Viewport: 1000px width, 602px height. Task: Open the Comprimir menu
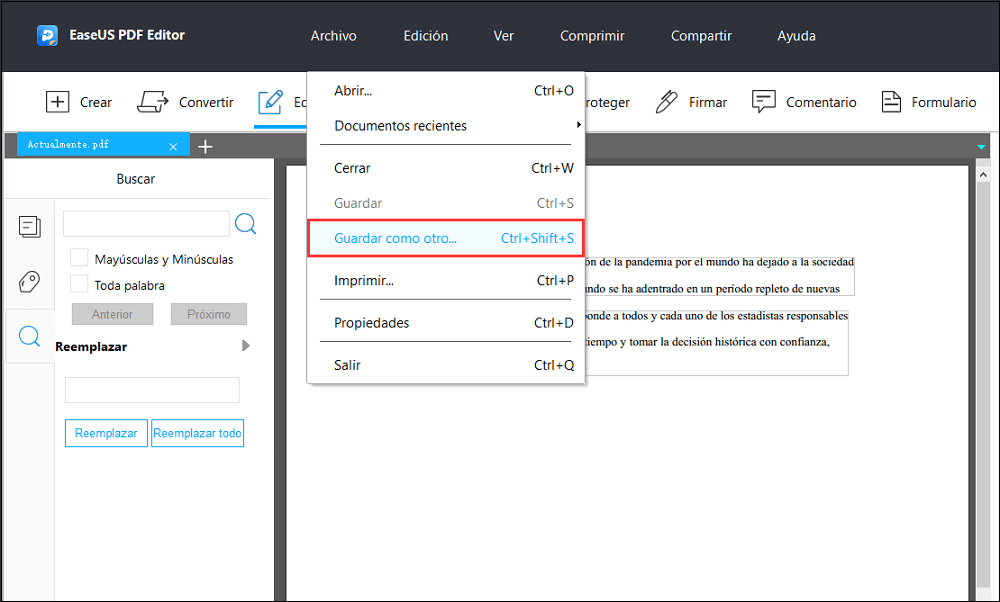coord(592,36)
